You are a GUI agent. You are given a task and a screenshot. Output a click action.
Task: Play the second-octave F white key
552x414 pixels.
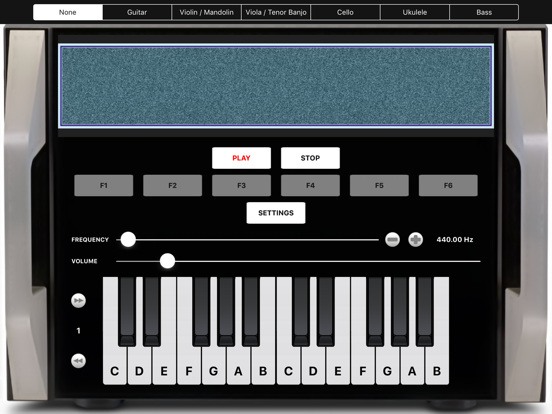click(363, 366)
